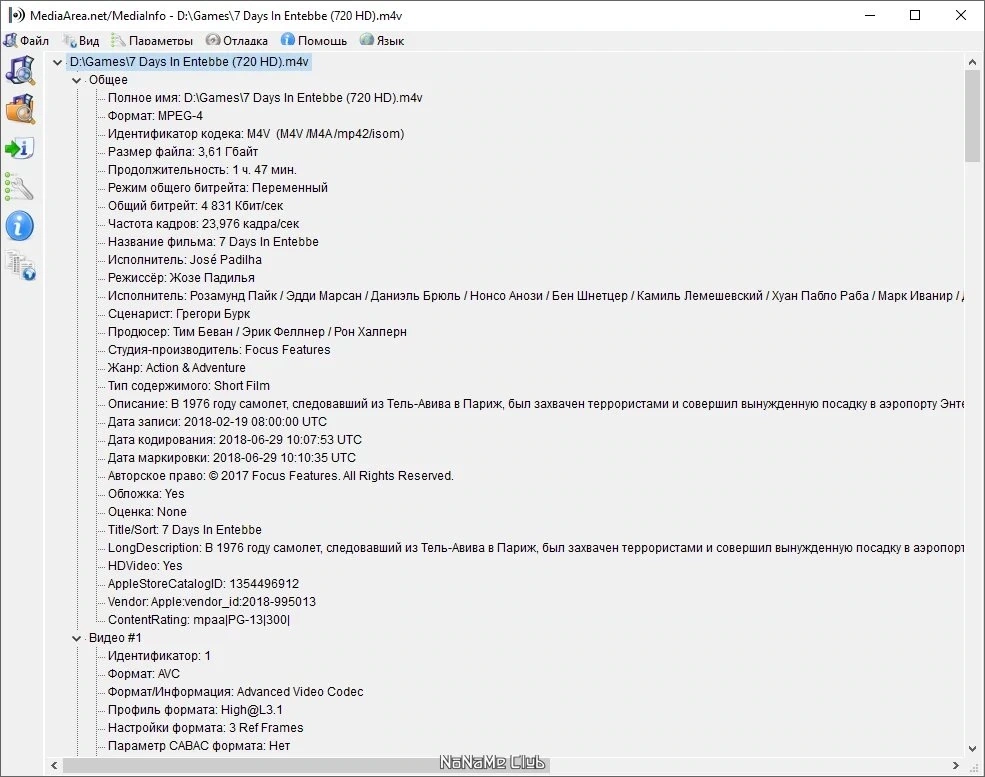Select the Формат: MPEG-4 row
Image resolution: width=985 pixels, height=777 pixels.
click(x=155, y=116)
